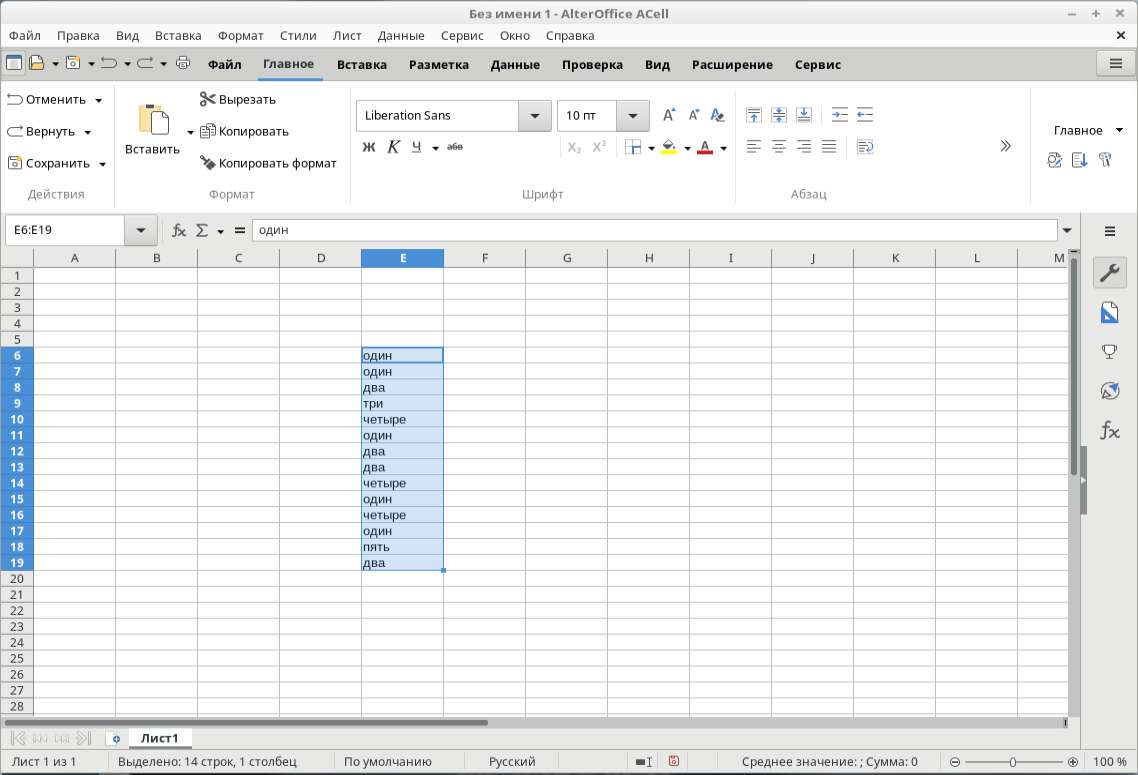
Task: Open the Справка menu
Action: [x=570, y=36]
